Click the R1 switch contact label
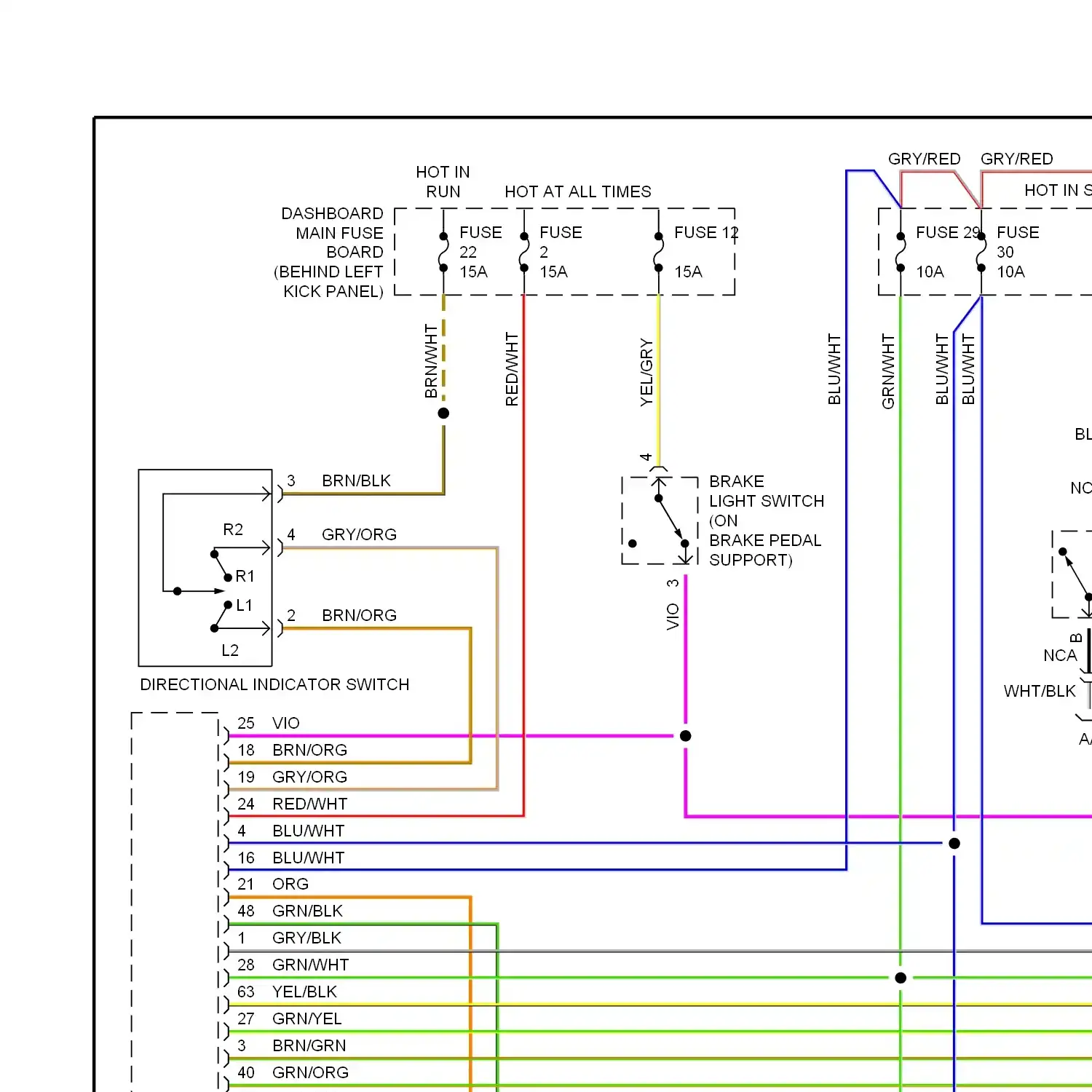Viewport: 1092px width, 1092px height. point(245,576)
